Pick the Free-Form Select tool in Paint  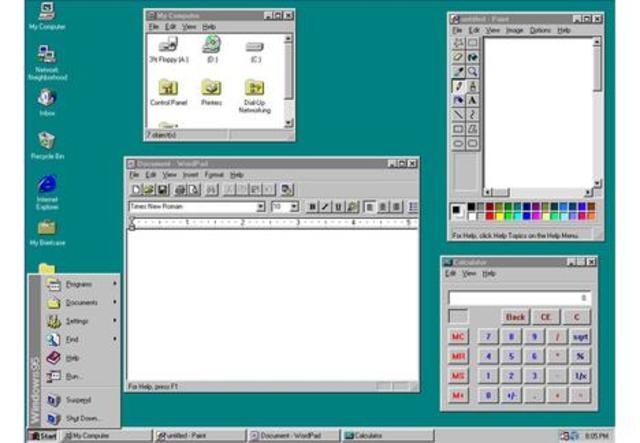(458, 43)
